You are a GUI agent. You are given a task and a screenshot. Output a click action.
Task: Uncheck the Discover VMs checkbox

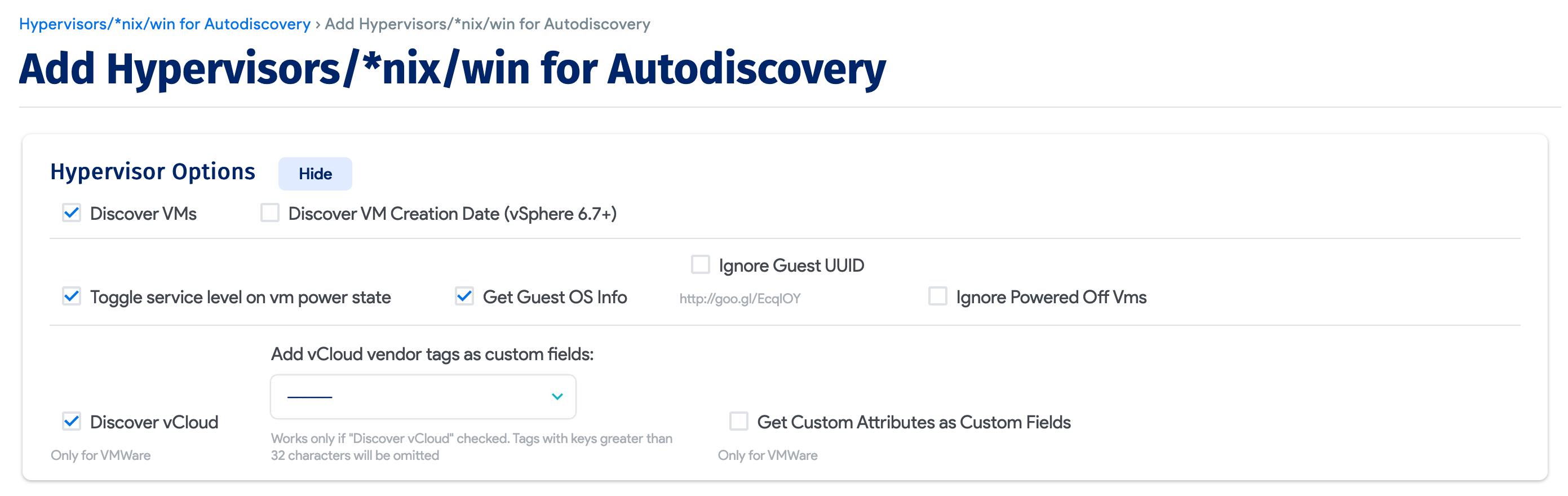pos(72,213)
